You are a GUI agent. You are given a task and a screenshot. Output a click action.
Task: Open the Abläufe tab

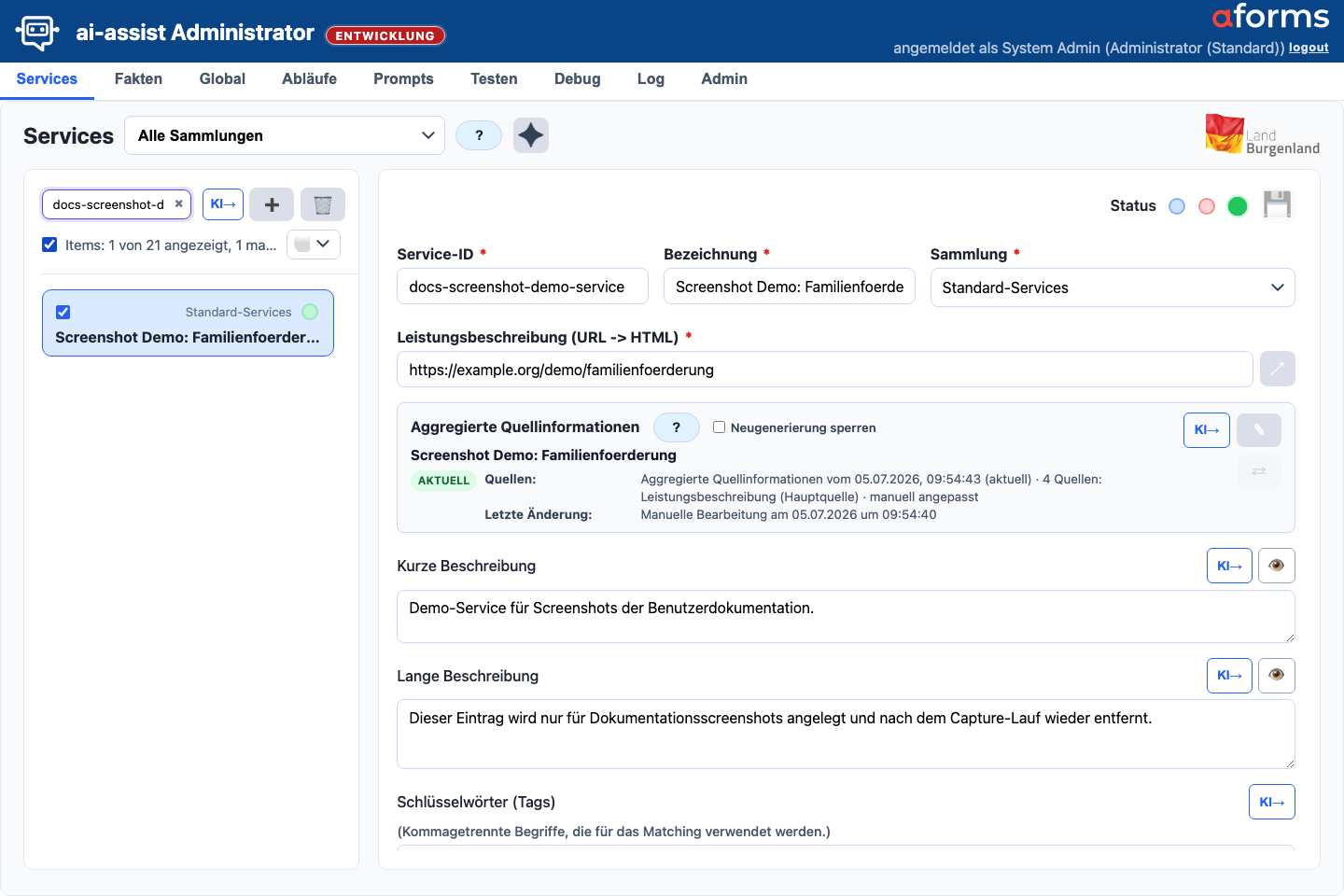[309, 79]
